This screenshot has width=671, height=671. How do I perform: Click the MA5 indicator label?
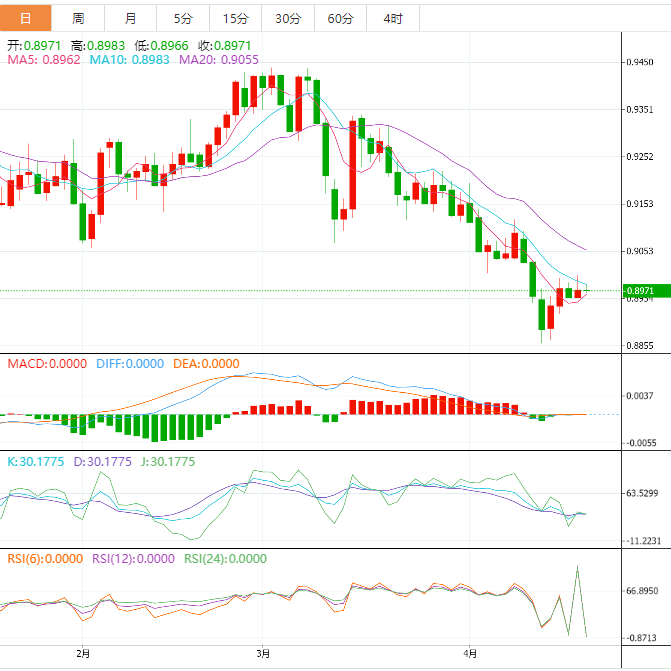pos(44,60)
